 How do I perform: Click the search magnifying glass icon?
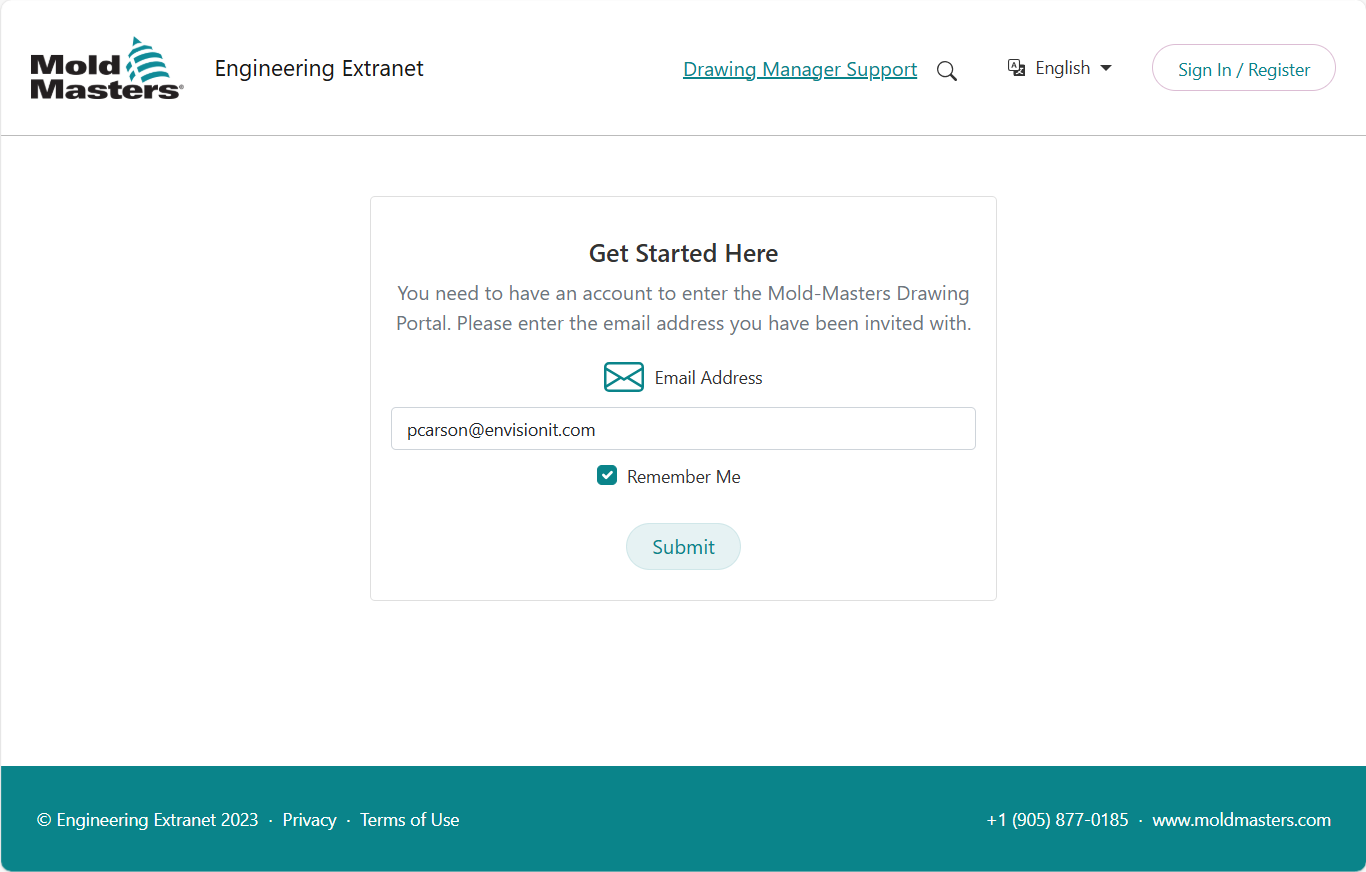point(946,70)
